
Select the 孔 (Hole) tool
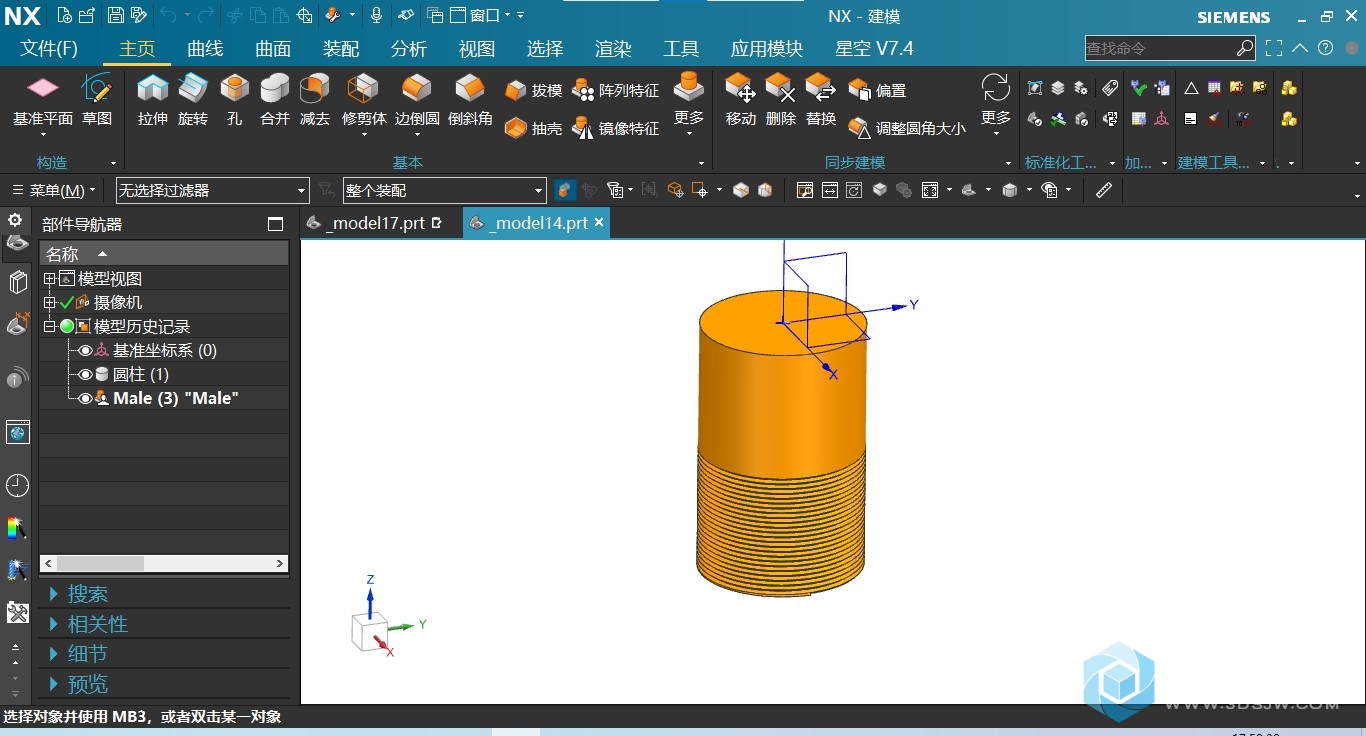tap(234, 100)
